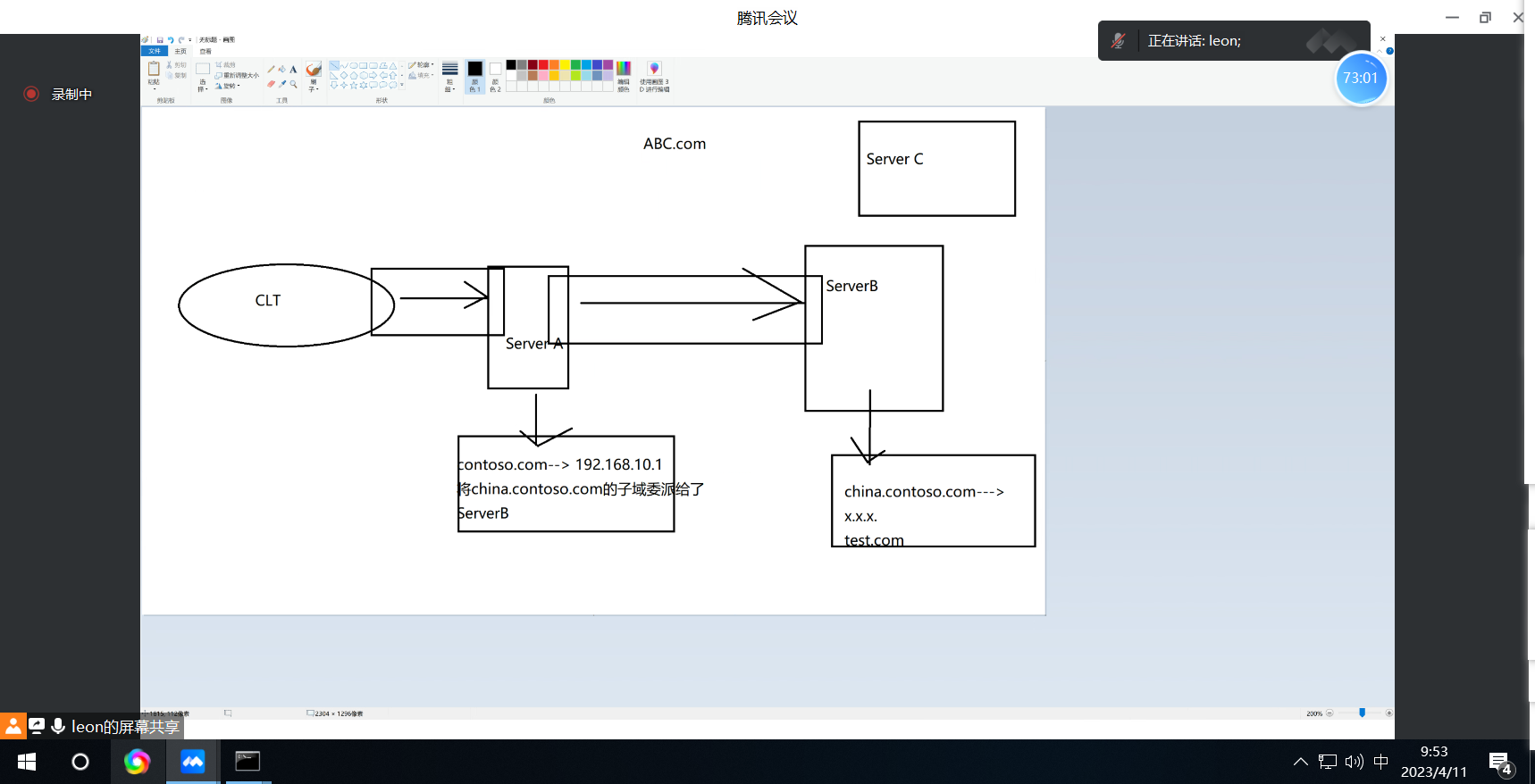
Task: Select Color 2 background swatch
Action: 495,77
